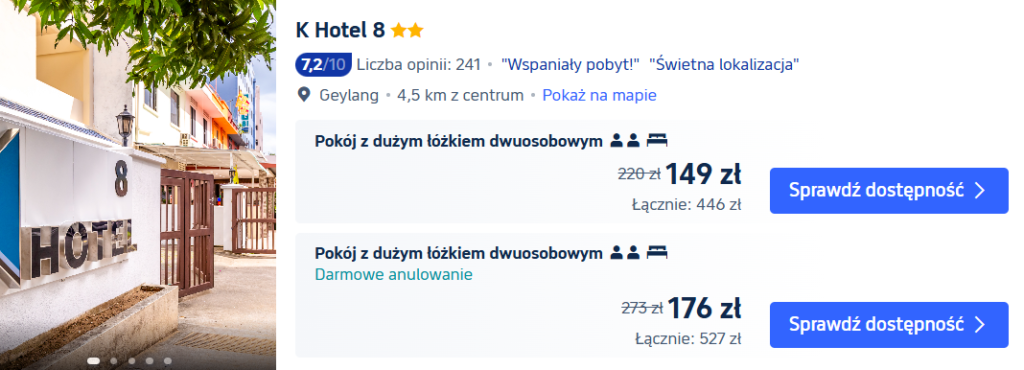Image resolution: width=1024 pixels, height=370 pixels.
Task: Click the guest occupancy icon in second room row
Action: click(x=625, y=253)
